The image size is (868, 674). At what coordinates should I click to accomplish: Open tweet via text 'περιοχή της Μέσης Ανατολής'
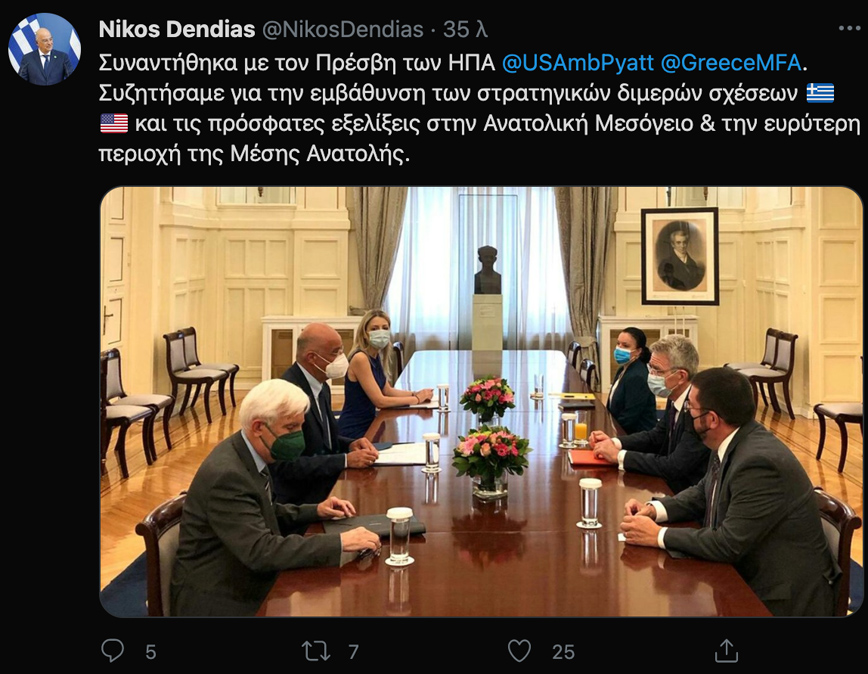tap(254, 154)
